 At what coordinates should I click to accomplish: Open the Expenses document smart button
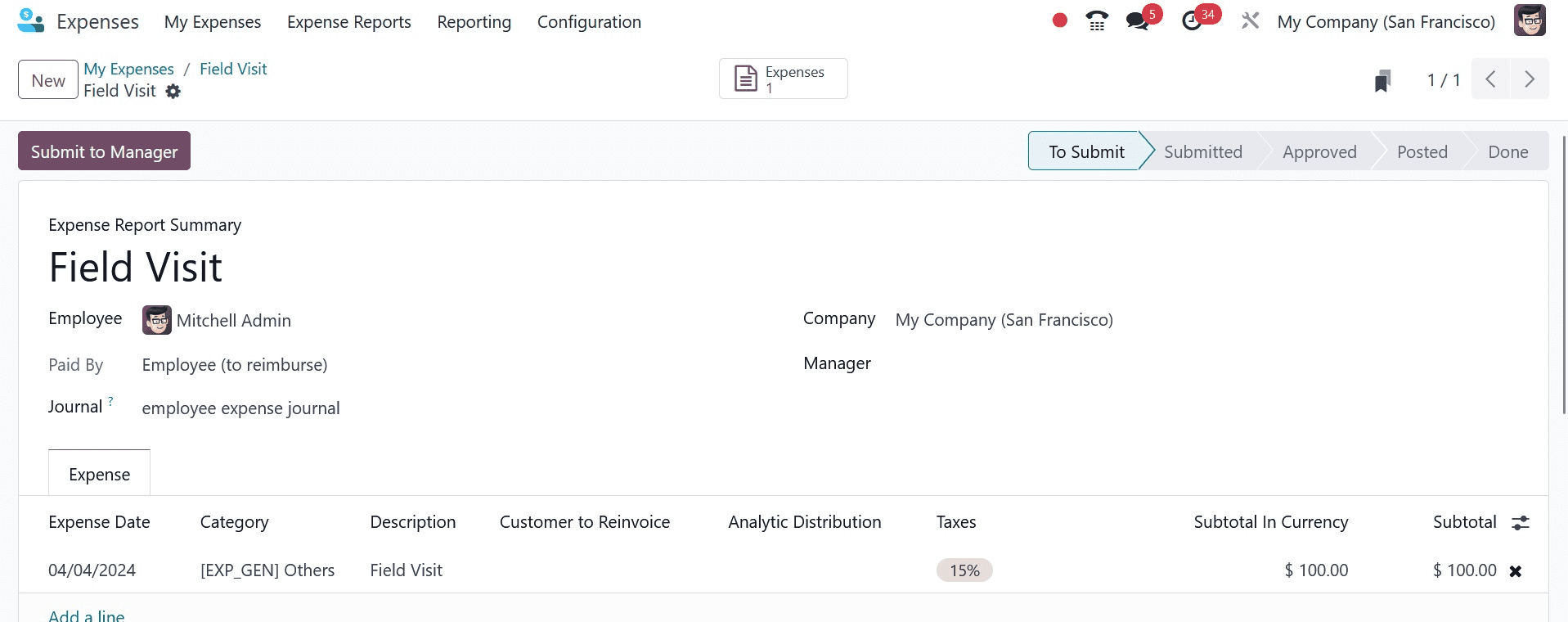(x=783, y=79)
